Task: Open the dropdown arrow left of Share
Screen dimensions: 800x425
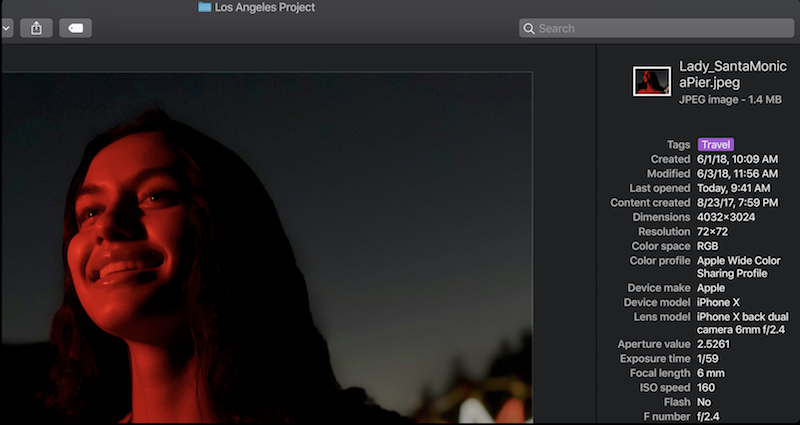Action: pyautogui.click(x=6, y=28)
